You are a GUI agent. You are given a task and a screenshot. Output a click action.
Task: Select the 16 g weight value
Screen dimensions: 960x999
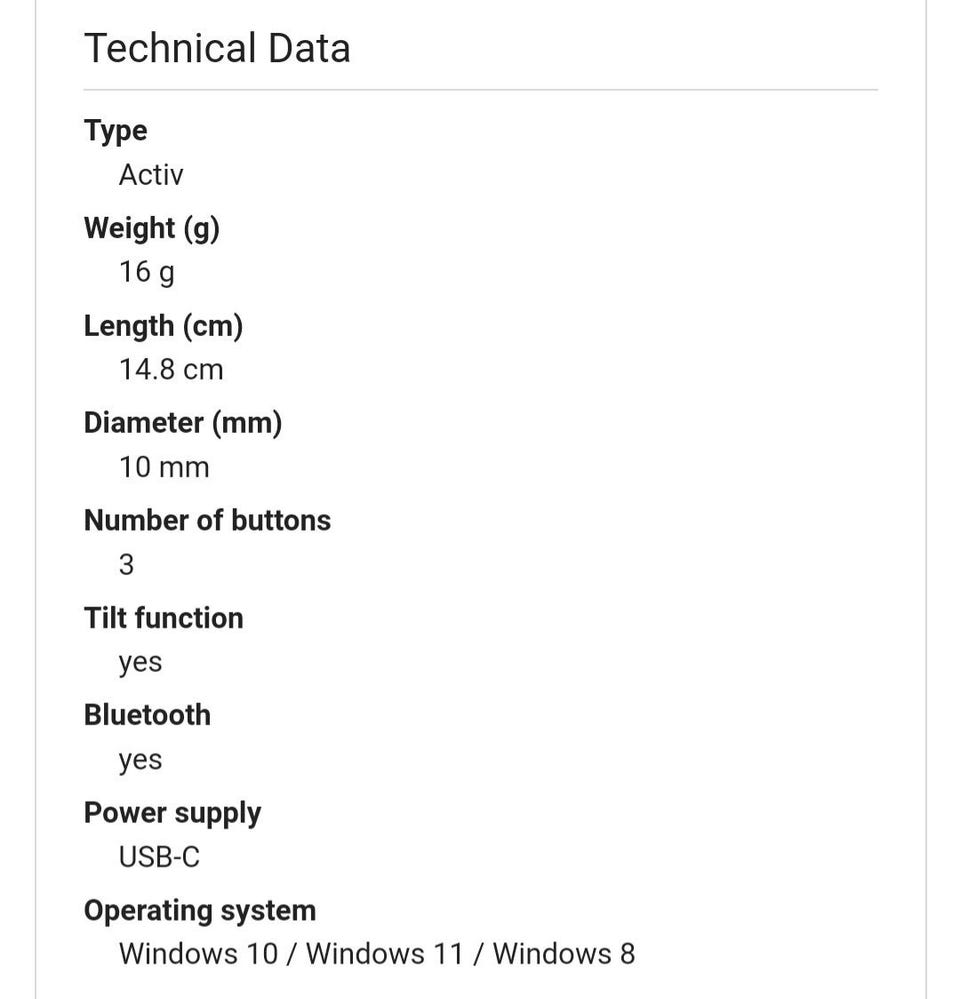[x=147, y=272]
